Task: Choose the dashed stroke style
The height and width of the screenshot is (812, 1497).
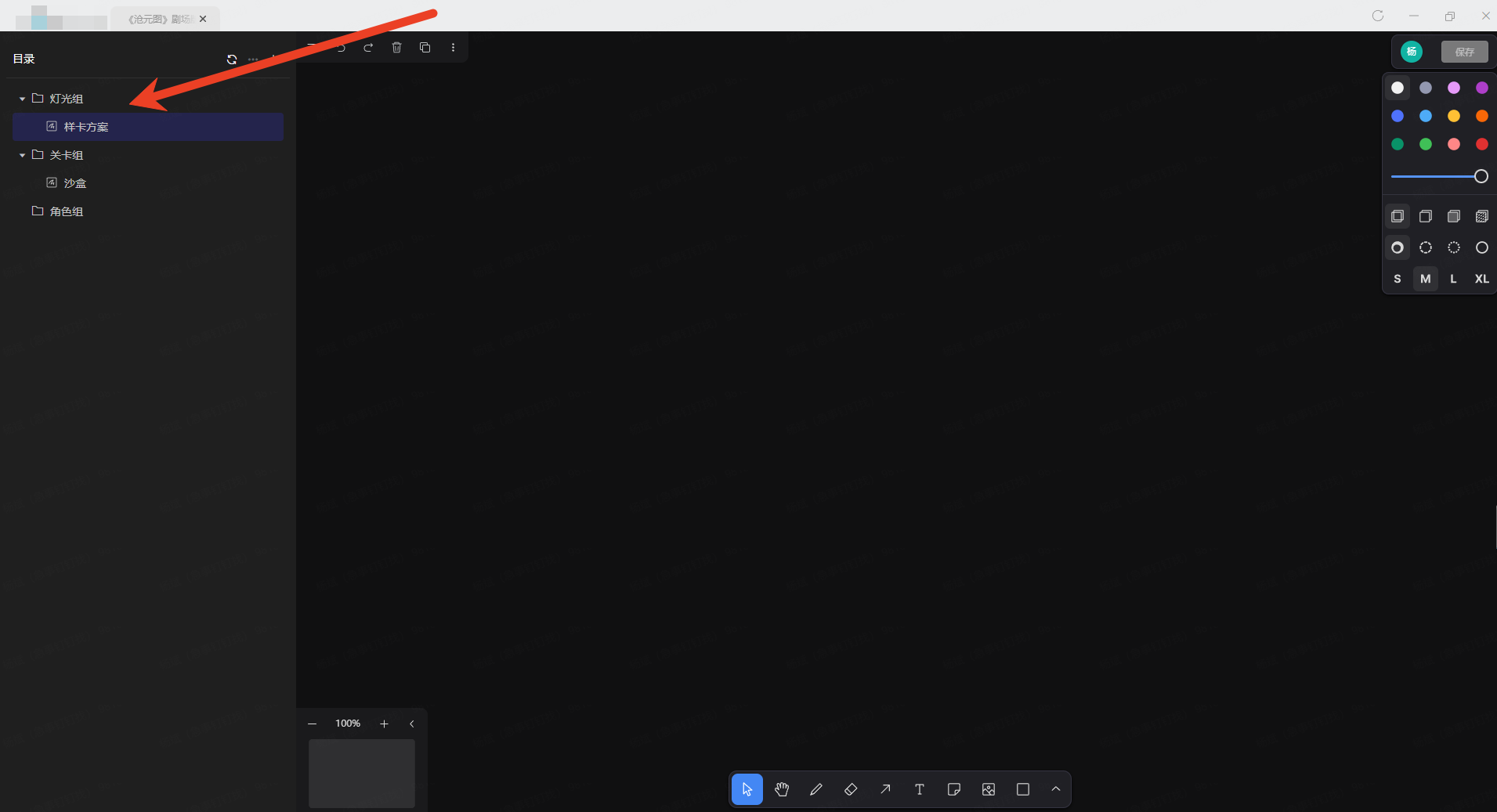Action: [x=1426, y=247]
